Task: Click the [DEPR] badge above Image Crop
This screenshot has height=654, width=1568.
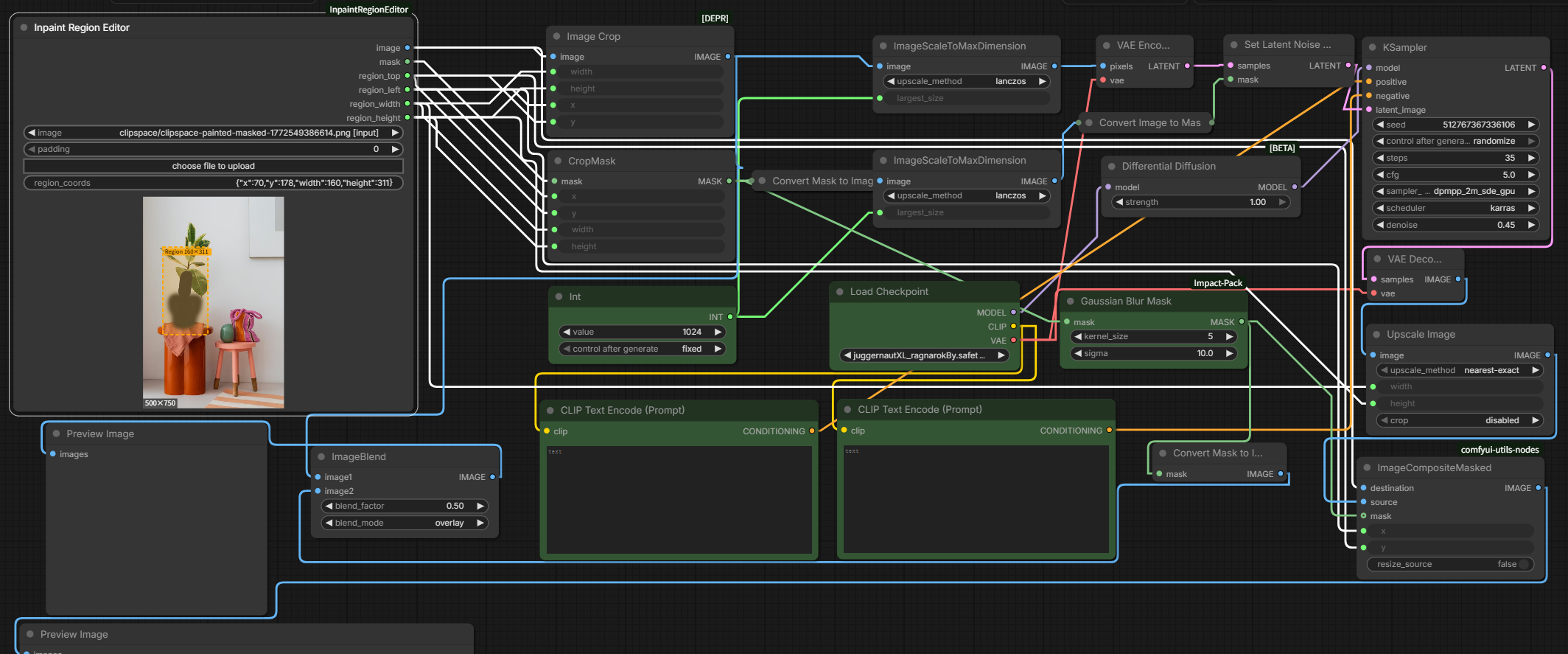Action: [x=715, y=18]
